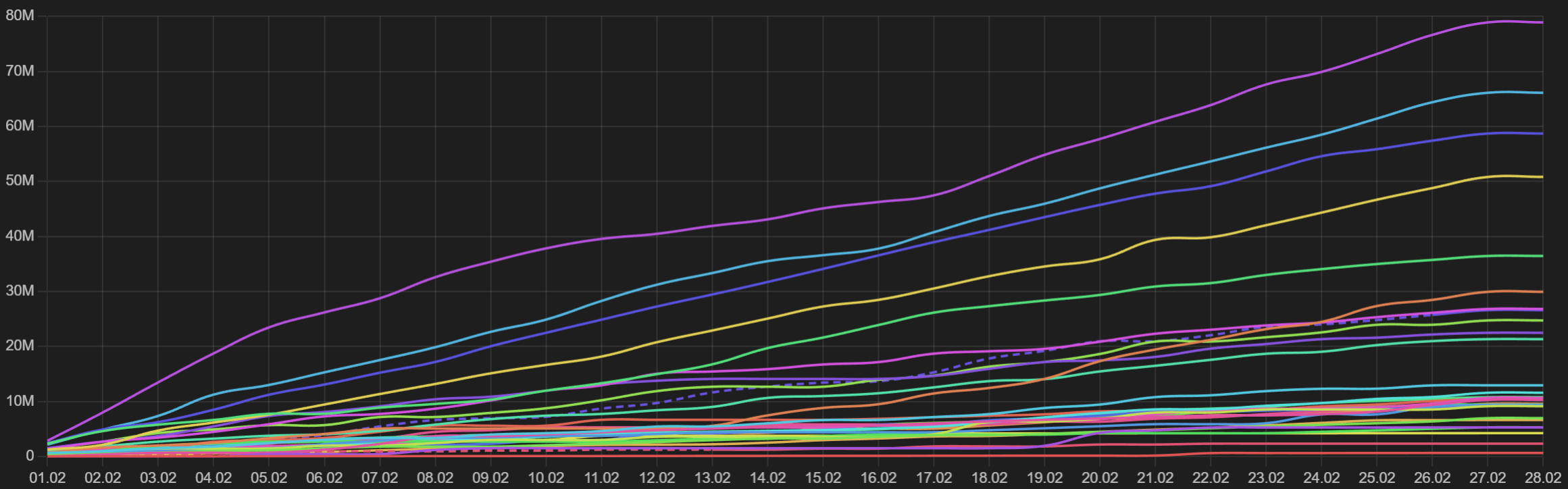Select the 22.02 date label

tap(1211, 478)
